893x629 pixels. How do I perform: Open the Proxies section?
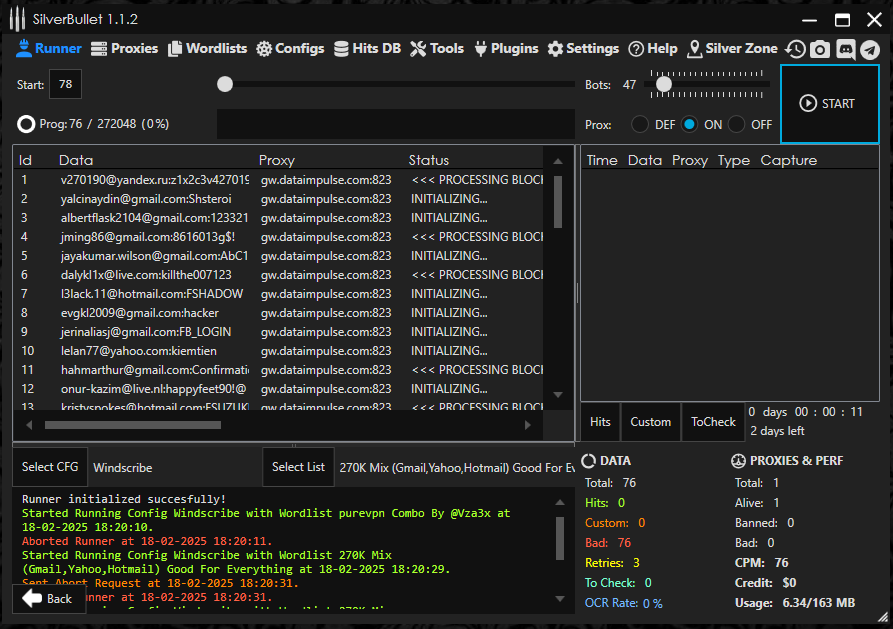(x=124, y=48)
